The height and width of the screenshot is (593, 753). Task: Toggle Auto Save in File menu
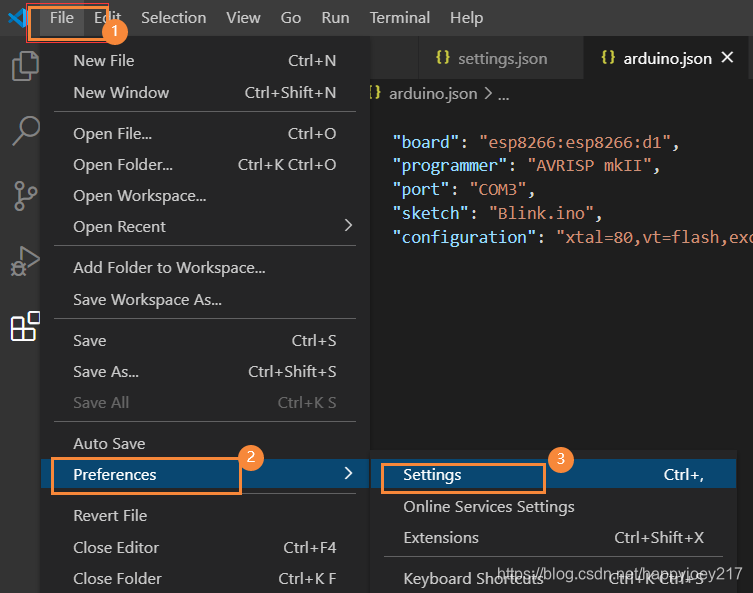click(205, 444)
